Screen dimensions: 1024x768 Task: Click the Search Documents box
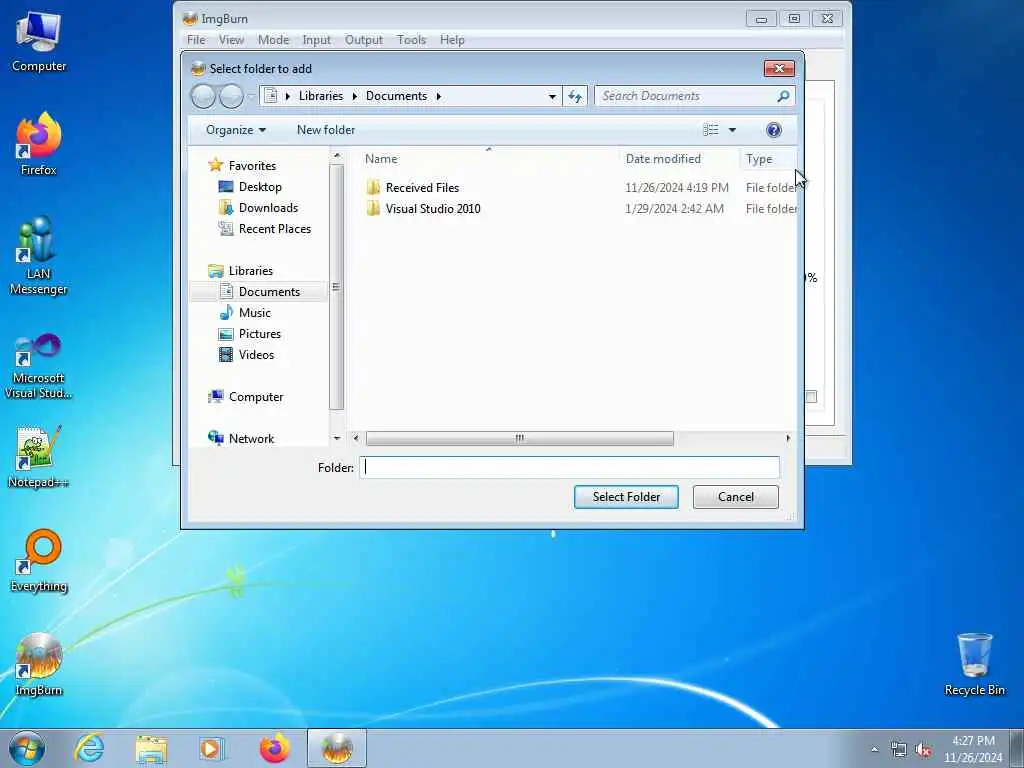pyautogui.click(x=686, y=96)
